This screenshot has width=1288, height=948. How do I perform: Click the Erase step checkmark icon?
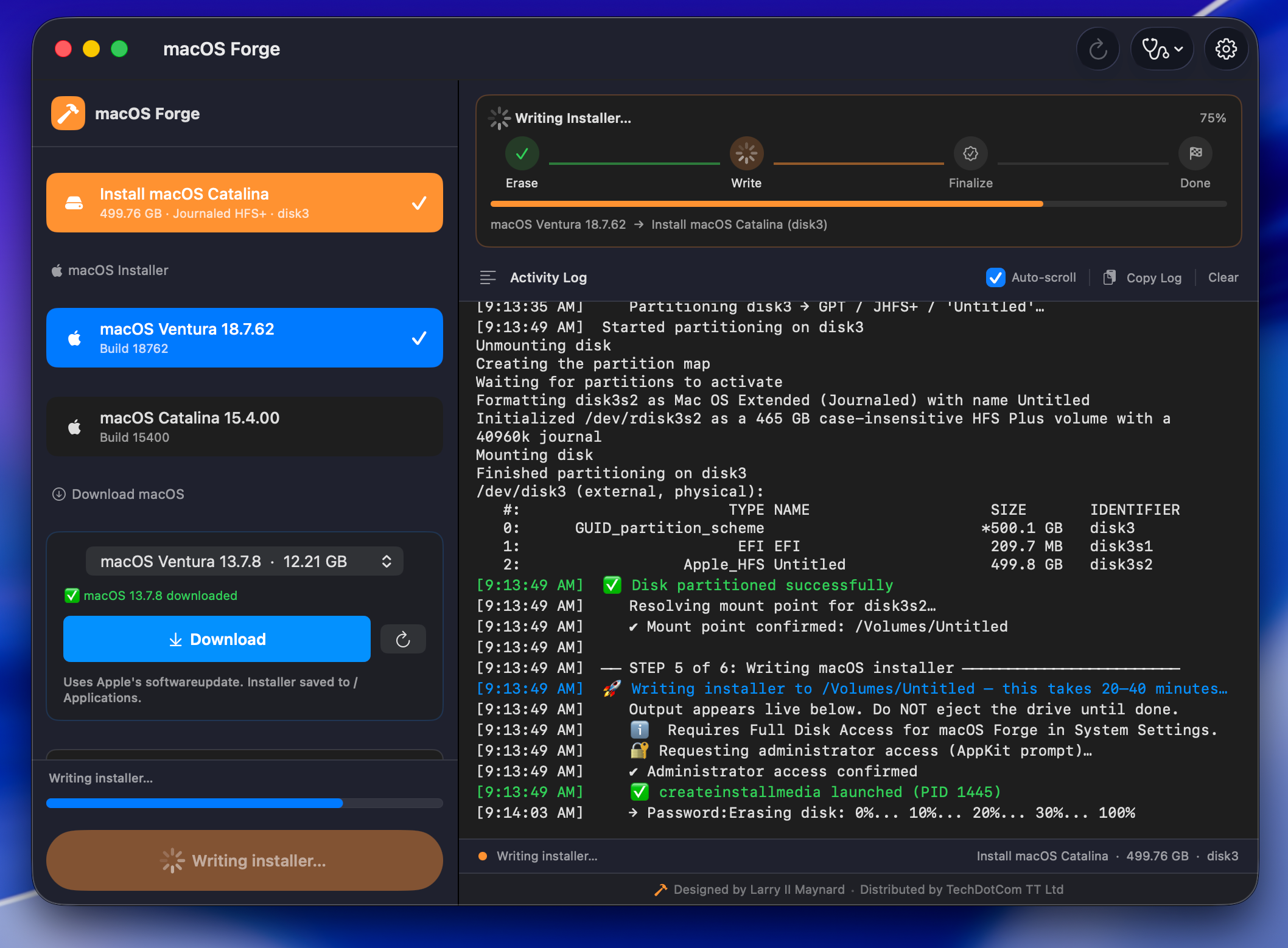pyautogui.click(x=522, y=153)
